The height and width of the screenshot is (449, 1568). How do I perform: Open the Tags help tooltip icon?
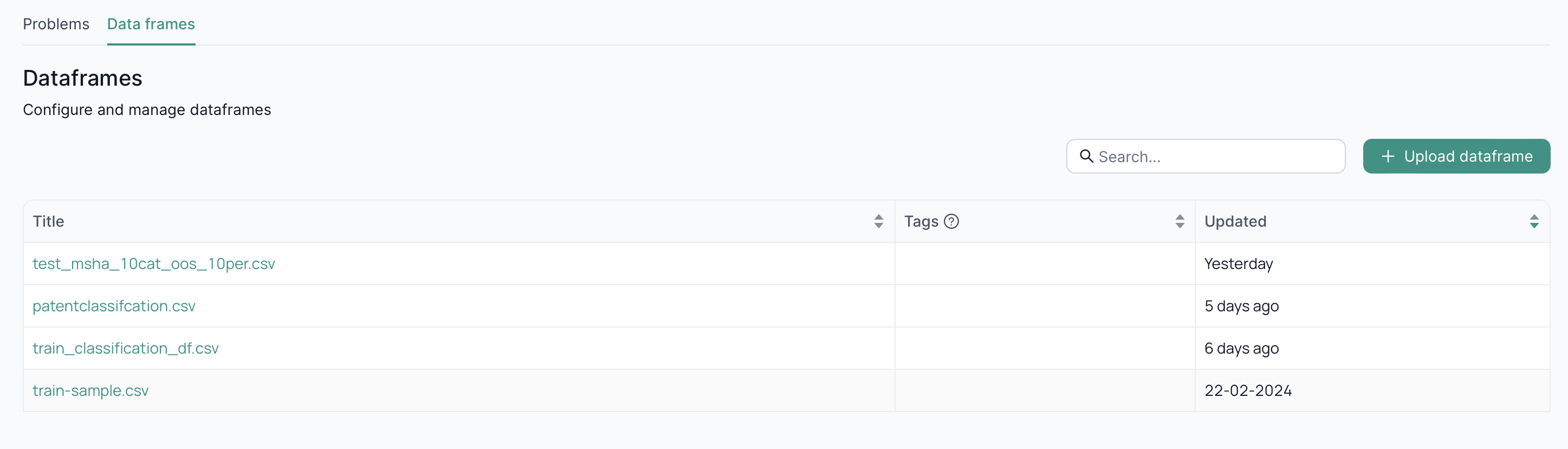point(953,222)
